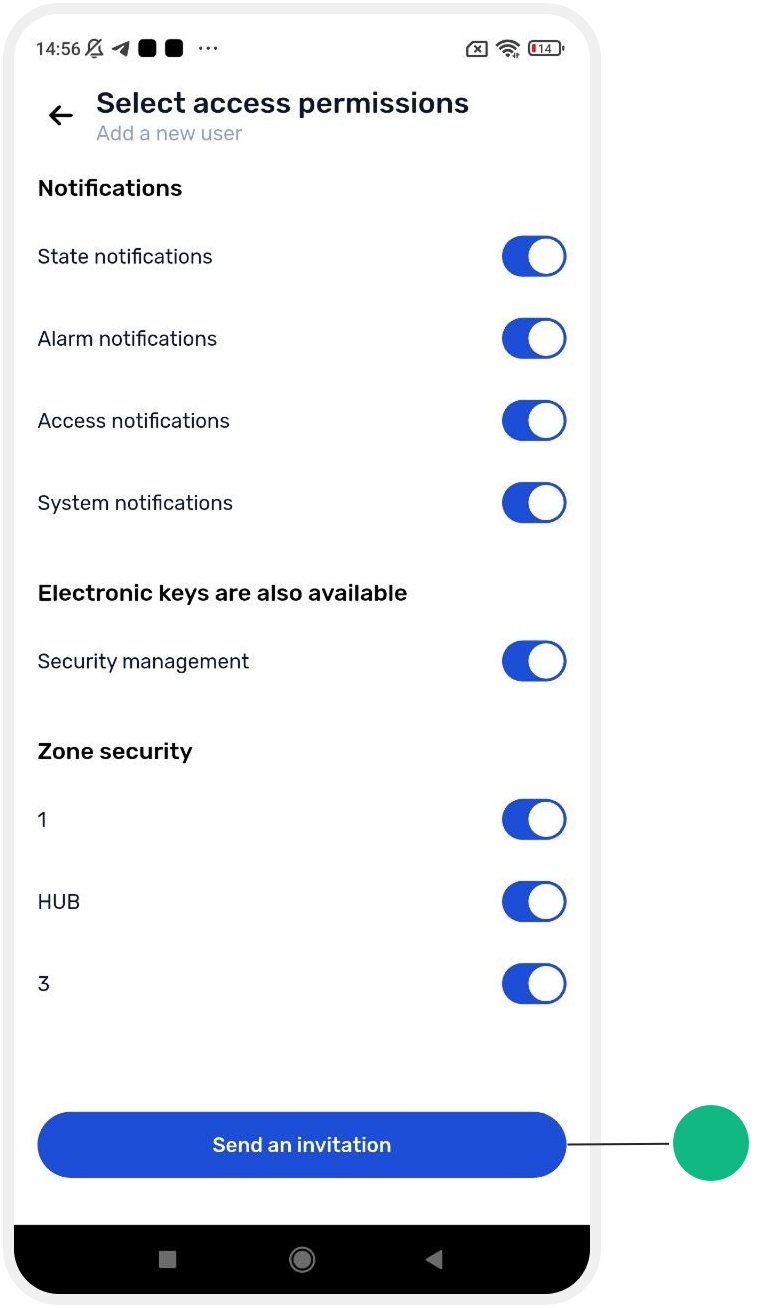Turn off Alarm notifications switch

tap(534, 338)
